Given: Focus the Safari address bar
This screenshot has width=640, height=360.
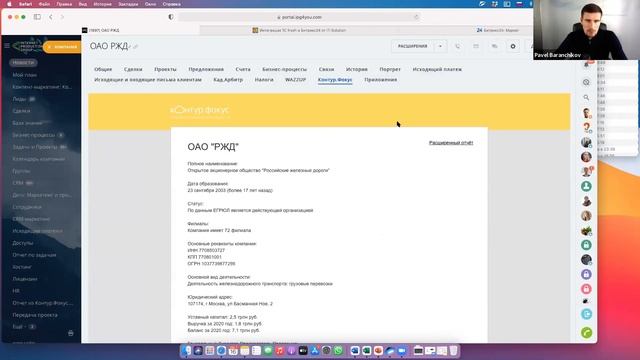Looking at the screenshot, I should click(299, 17).
